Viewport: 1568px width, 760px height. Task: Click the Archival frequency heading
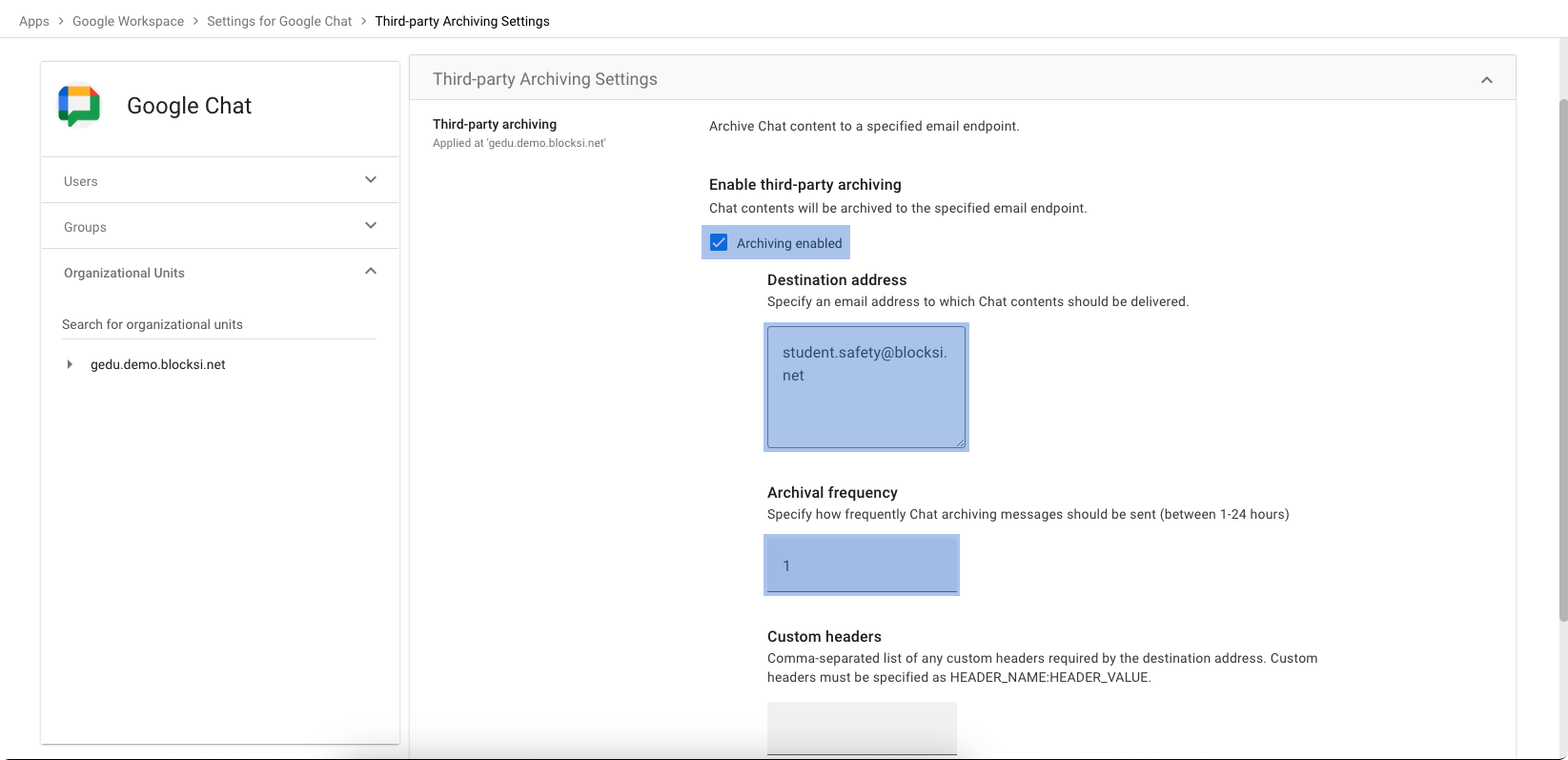coord(832,492)
